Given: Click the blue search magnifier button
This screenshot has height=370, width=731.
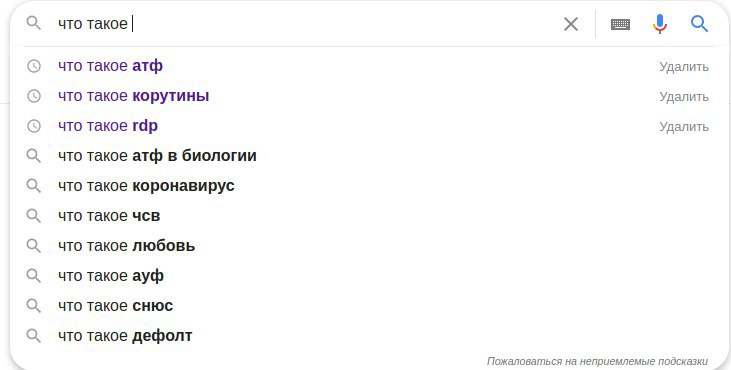Looking at the screenshot, I should (x=699, y=23).
